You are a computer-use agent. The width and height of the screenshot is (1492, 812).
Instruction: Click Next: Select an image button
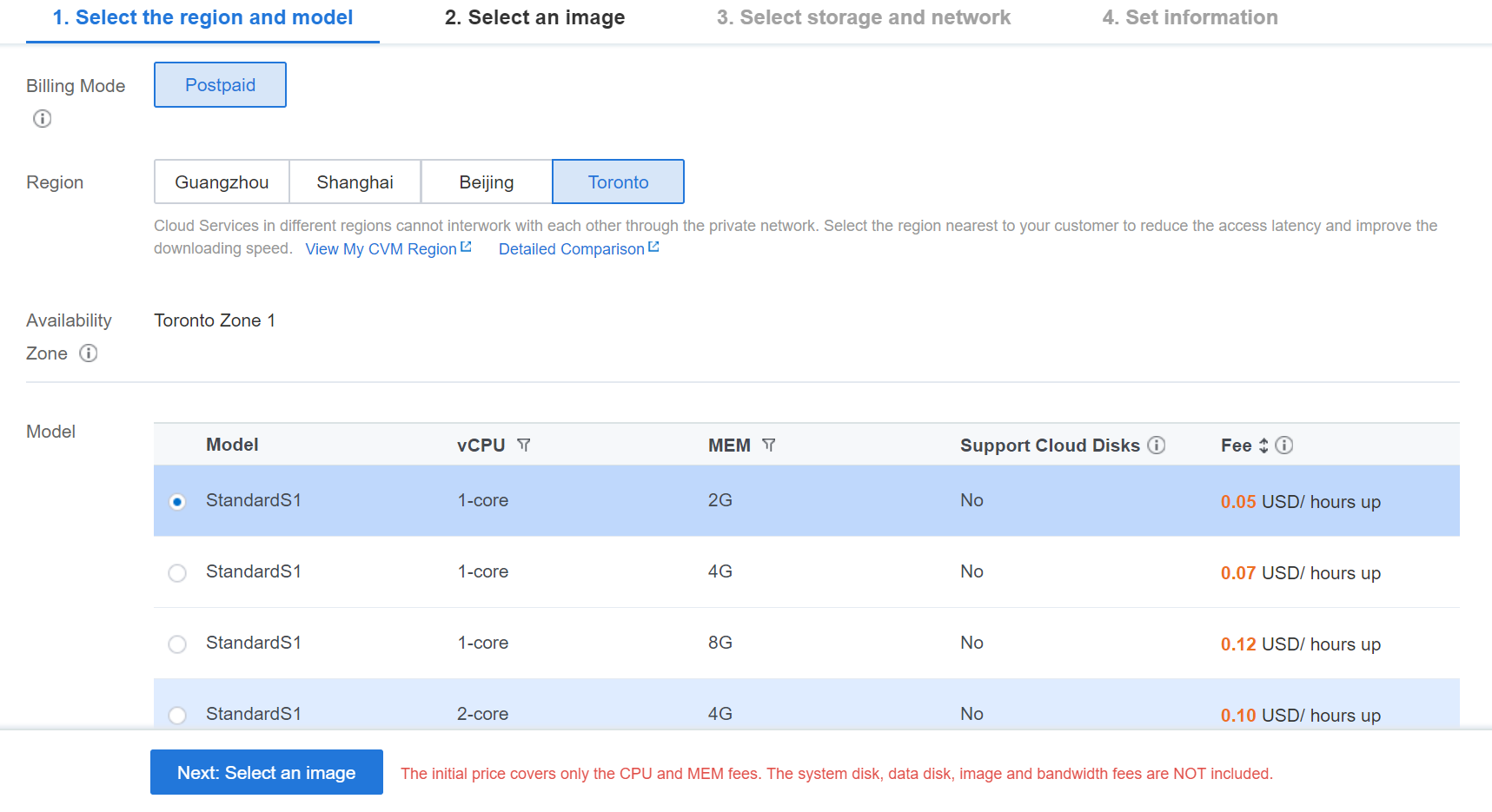(x=267, y=772)
